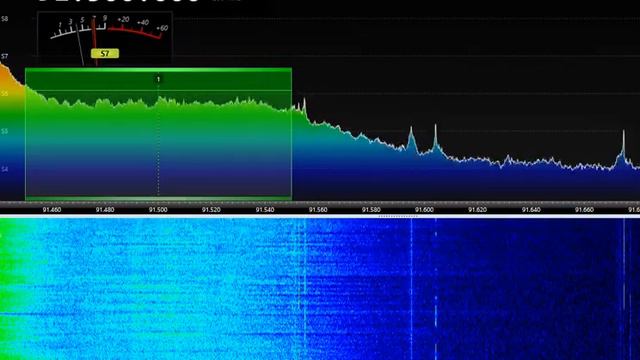The height and width of the screenshot is (360, 640).
Task: Click the 91.480 frequency label
Action: (x=105, y=210)
